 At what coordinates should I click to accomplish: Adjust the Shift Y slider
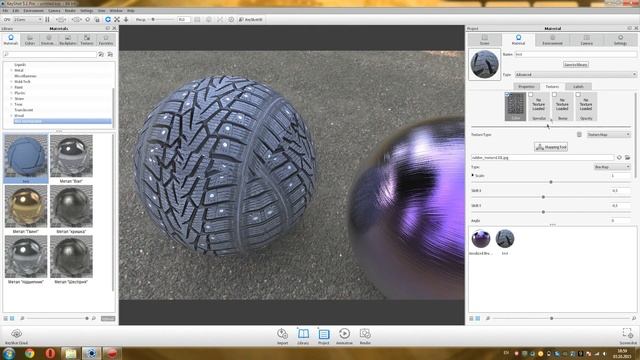tap(543, 212)
